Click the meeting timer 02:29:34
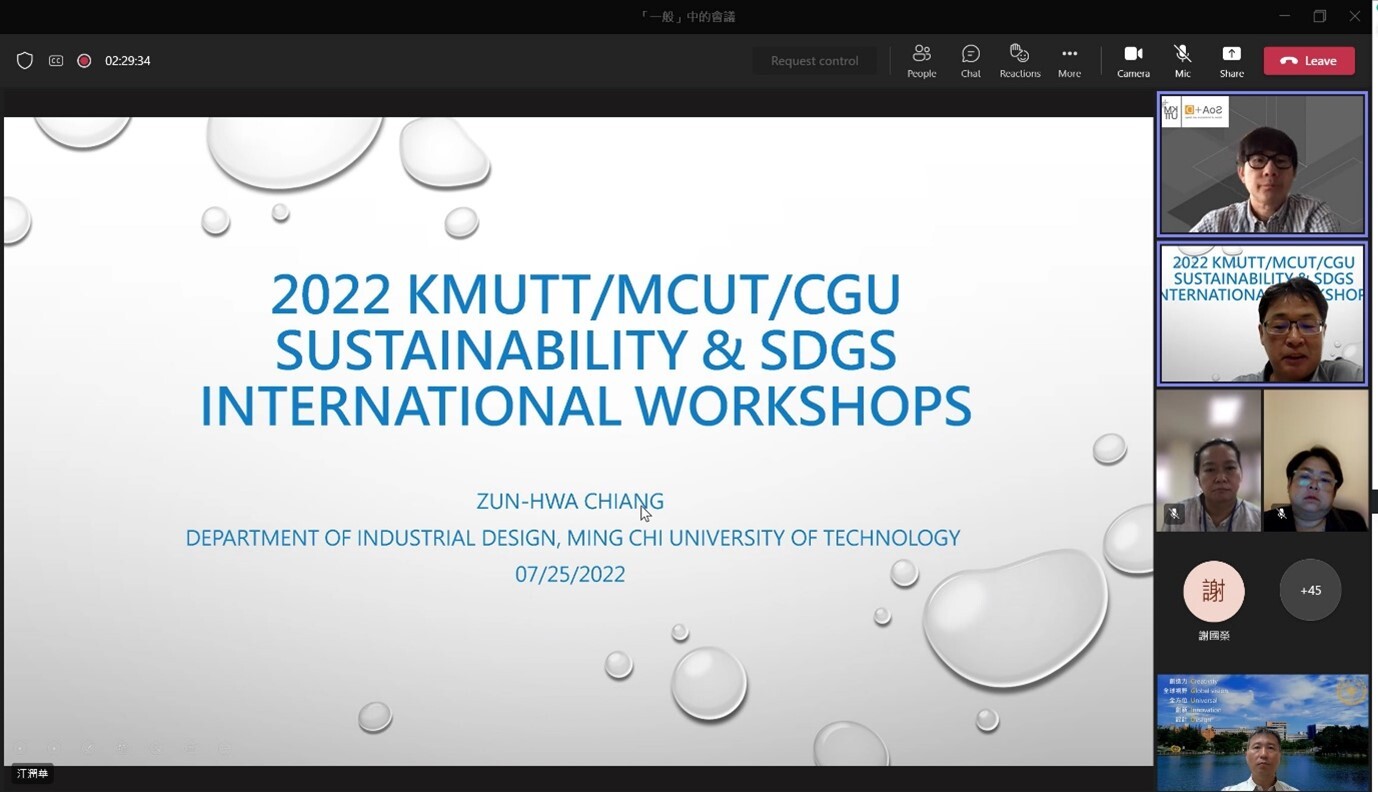This screenshot has height=792, width=1378. point(129,60)
